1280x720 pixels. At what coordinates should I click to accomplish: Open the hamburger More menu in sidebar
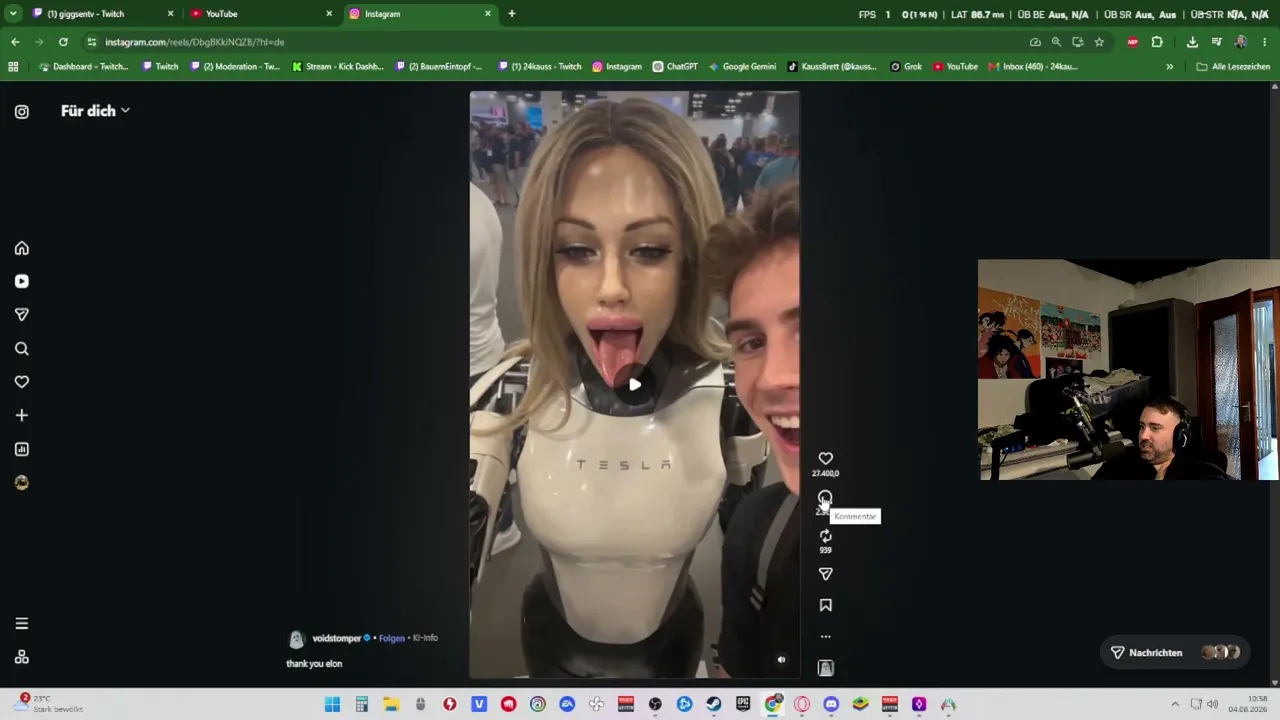[22, 624]
